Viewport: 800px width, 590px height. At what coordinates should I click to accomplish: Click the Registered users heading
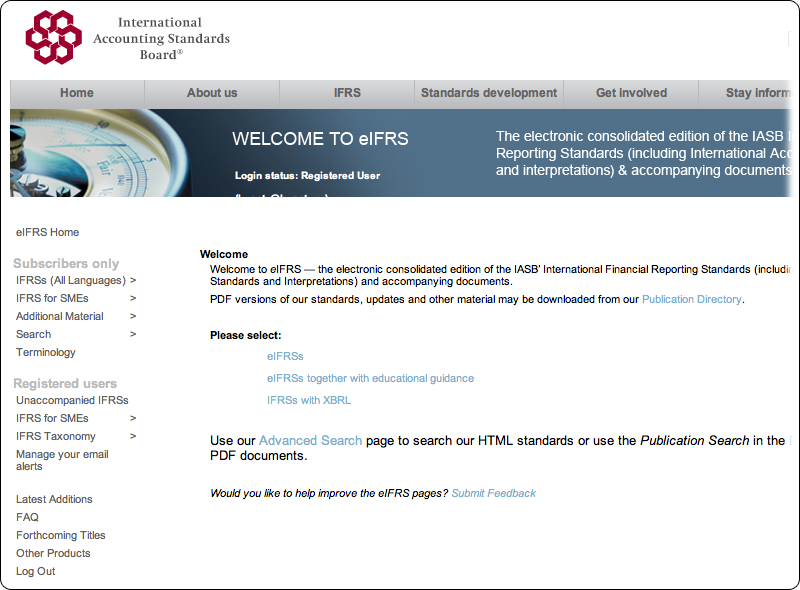(65, 383)
